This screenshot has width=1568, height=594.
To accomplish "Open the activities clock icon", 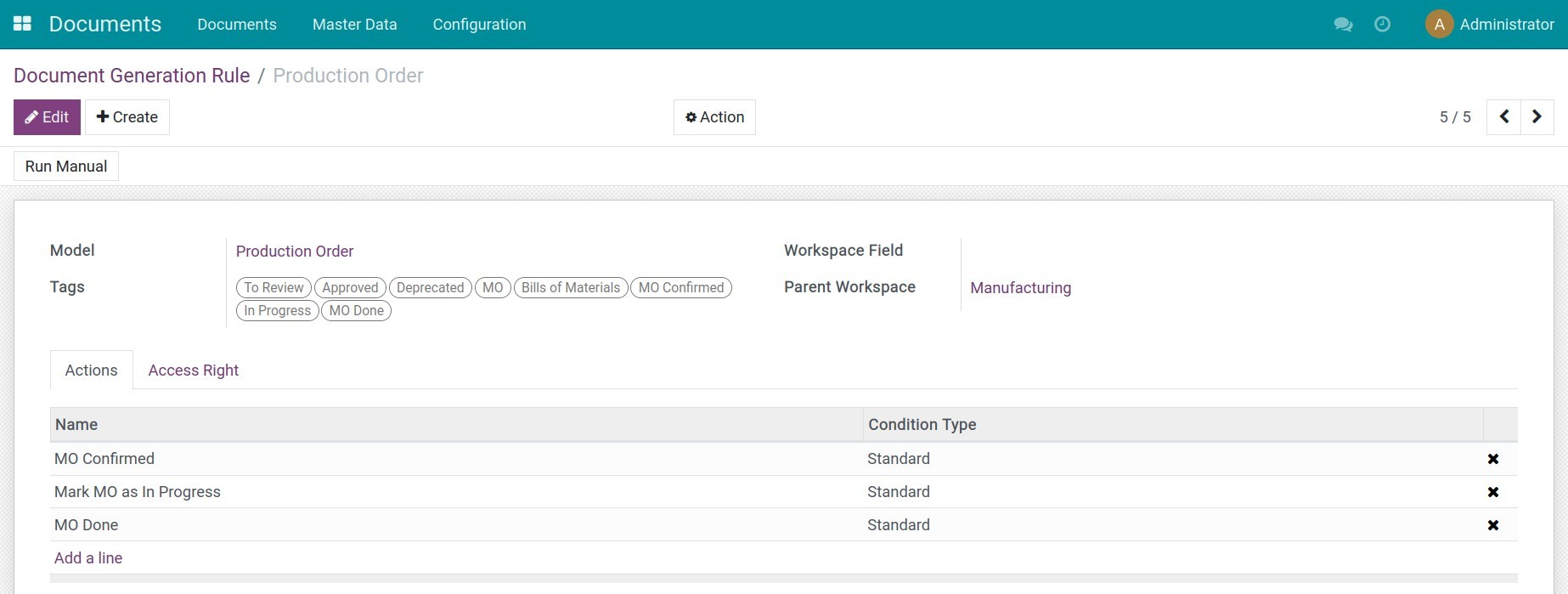I will [1382, 25].
